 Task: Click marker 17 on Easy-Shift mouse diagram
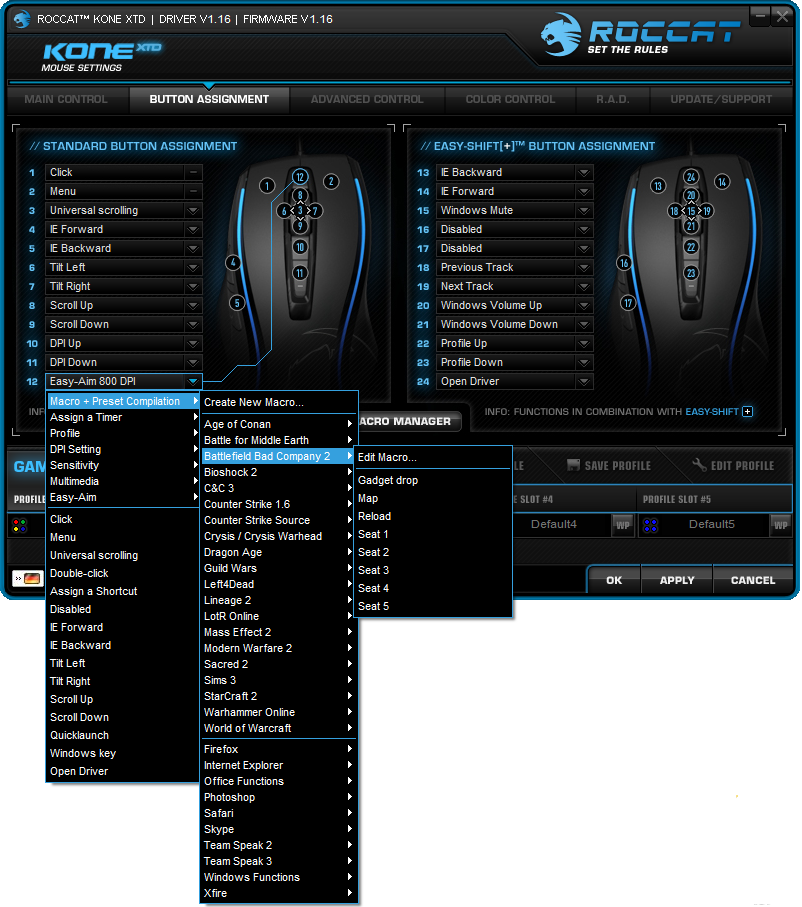click(x=628, y=303)
